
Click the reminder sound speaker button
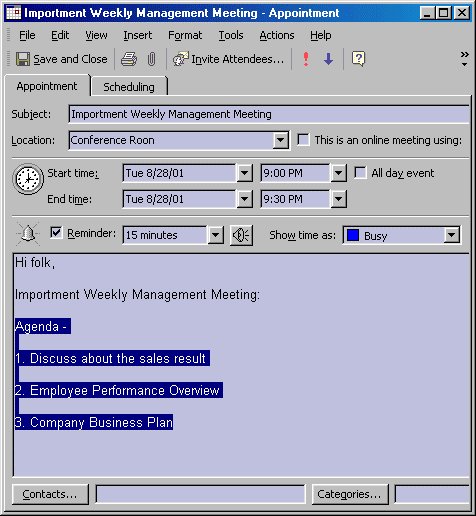241,235
